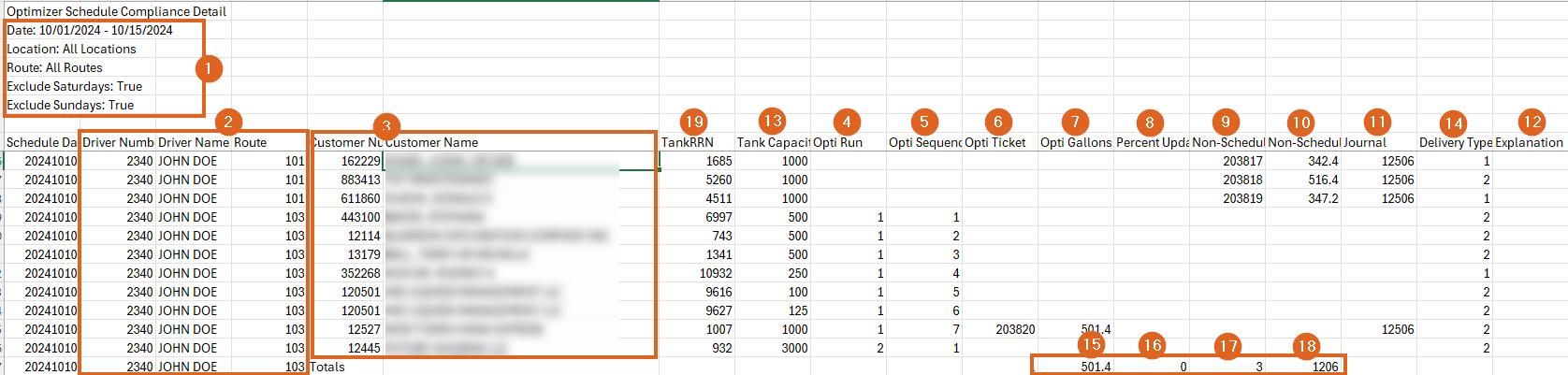Click the TankRRN cell 1007

coord(697,329)
